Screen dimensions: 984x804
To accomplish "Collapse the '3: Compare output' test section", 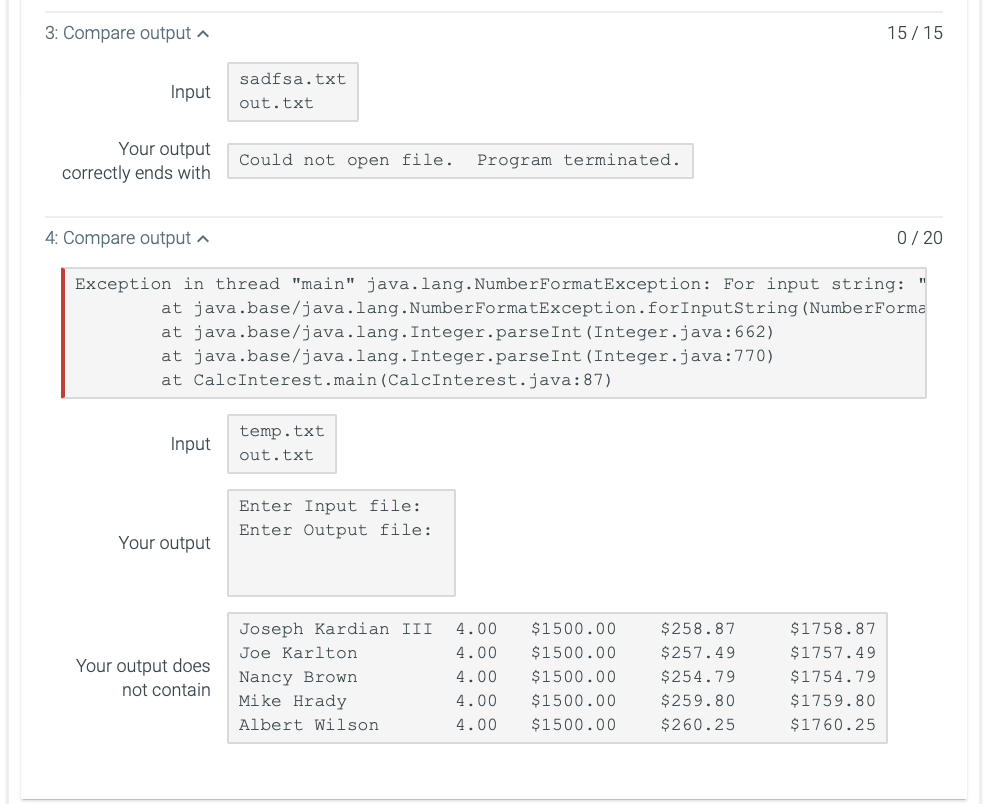I will pyautogui.click(x=127, y=33).
